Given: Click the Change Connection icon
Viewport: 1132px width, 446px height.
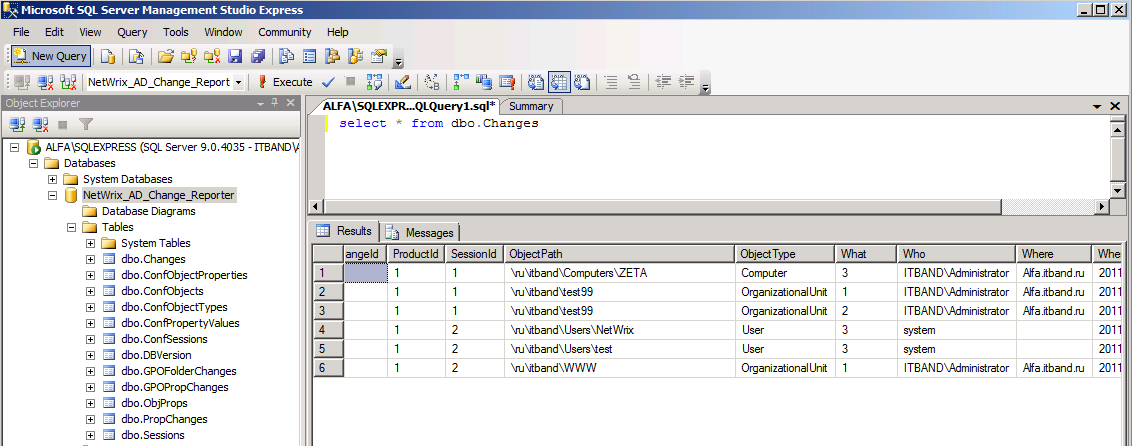Looking at the screenshot, I should click(68, 82).
